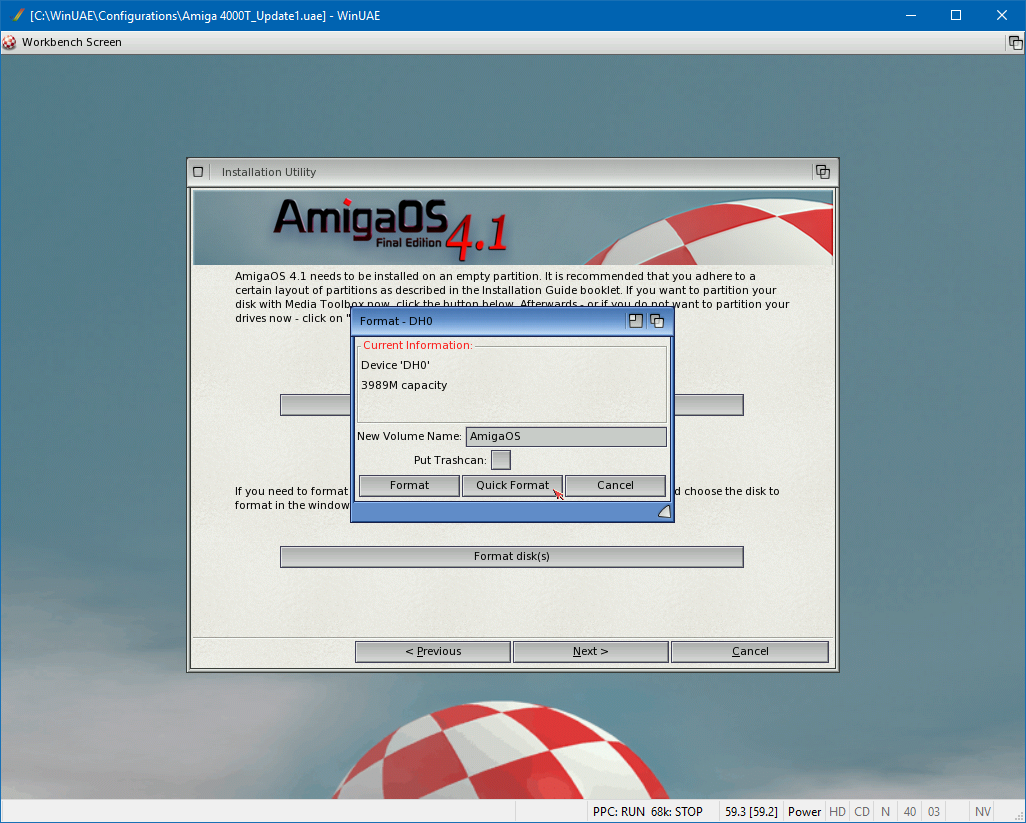Click the Installation Utility close gadget
Screen dimensions: 1026x823
click(198, 171)
